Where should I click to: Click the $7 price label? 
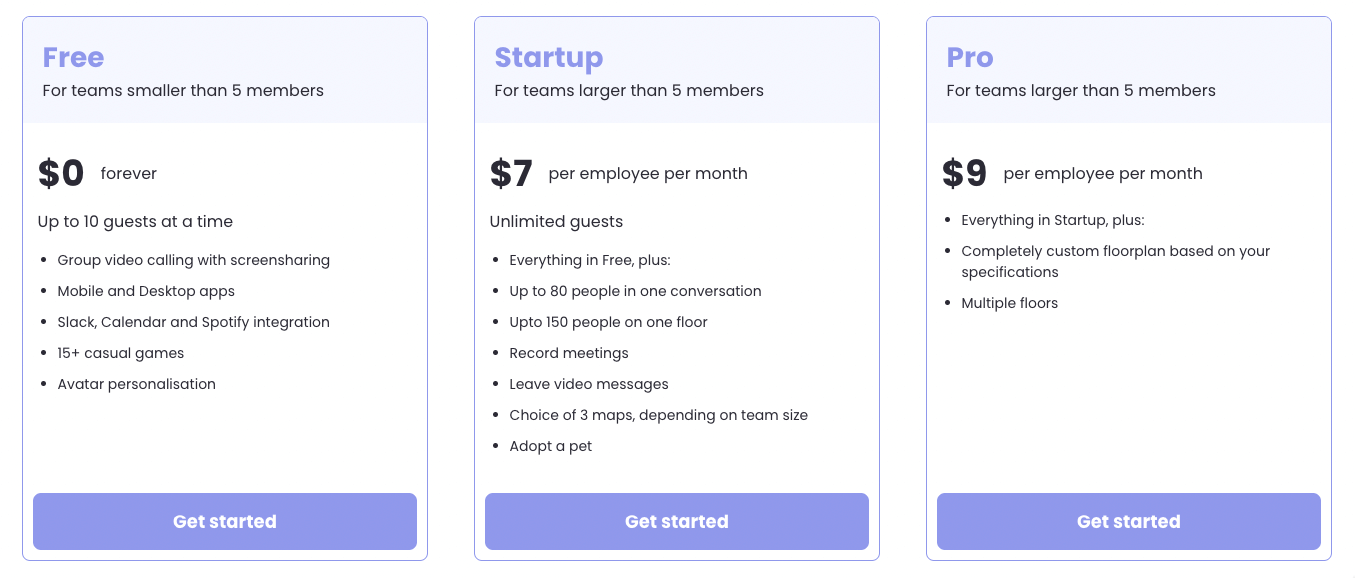coord(511,173)
